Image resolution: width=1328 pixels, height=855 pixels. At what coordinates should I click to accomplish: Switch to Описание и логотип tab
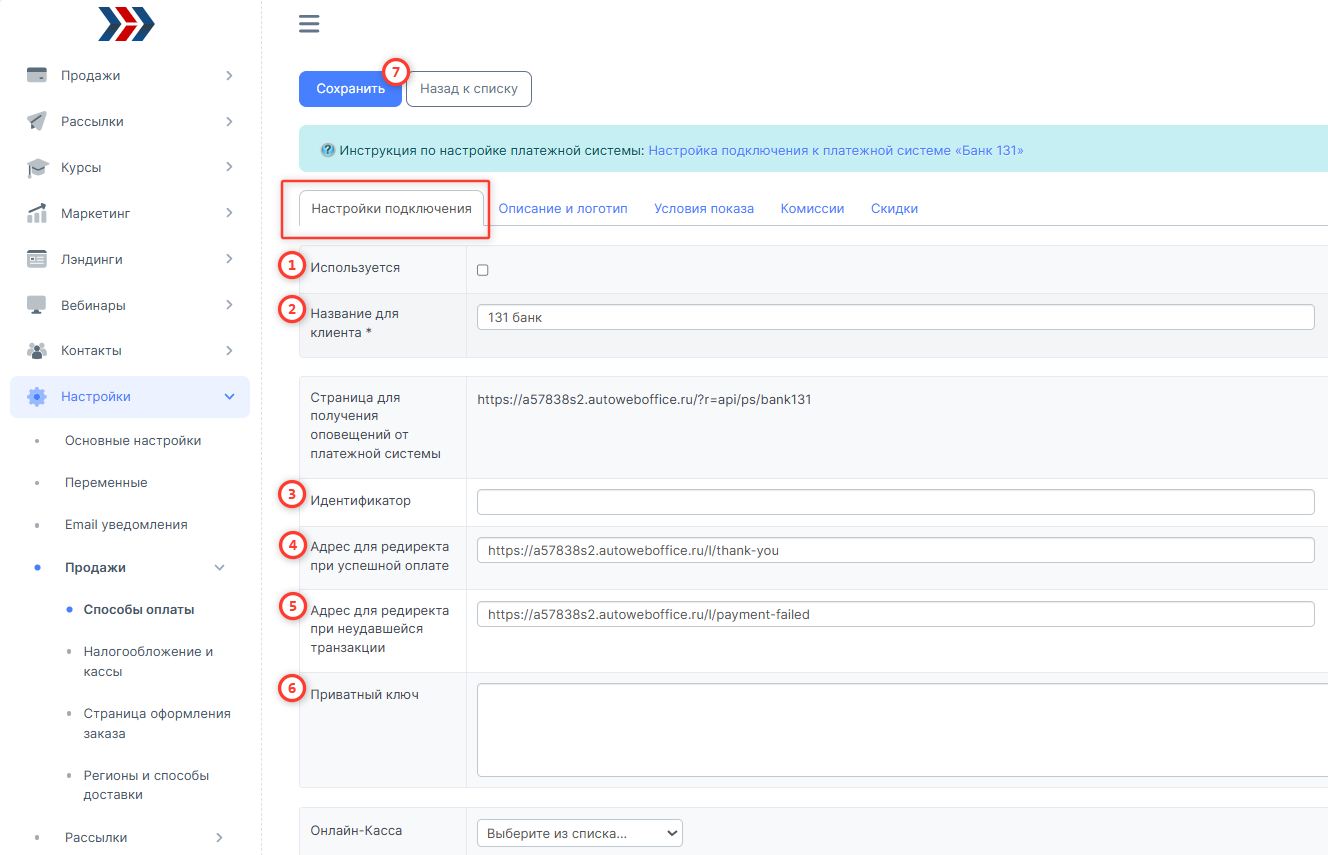[x=563, y=209]
